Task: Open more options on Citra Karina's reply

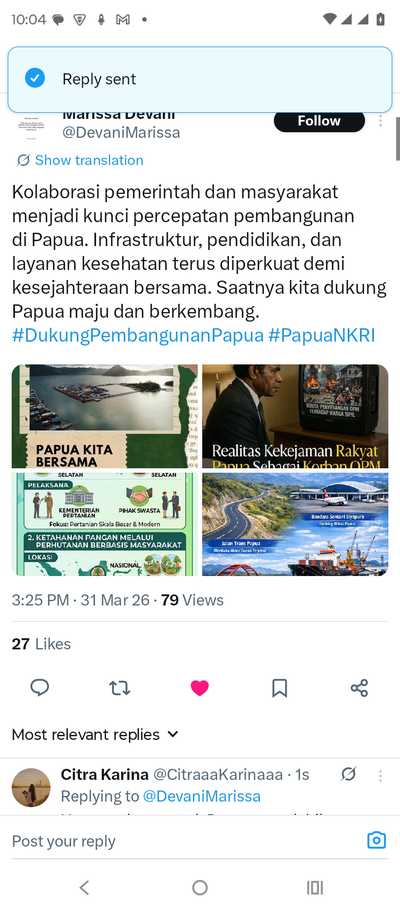Action: (381, 776)
